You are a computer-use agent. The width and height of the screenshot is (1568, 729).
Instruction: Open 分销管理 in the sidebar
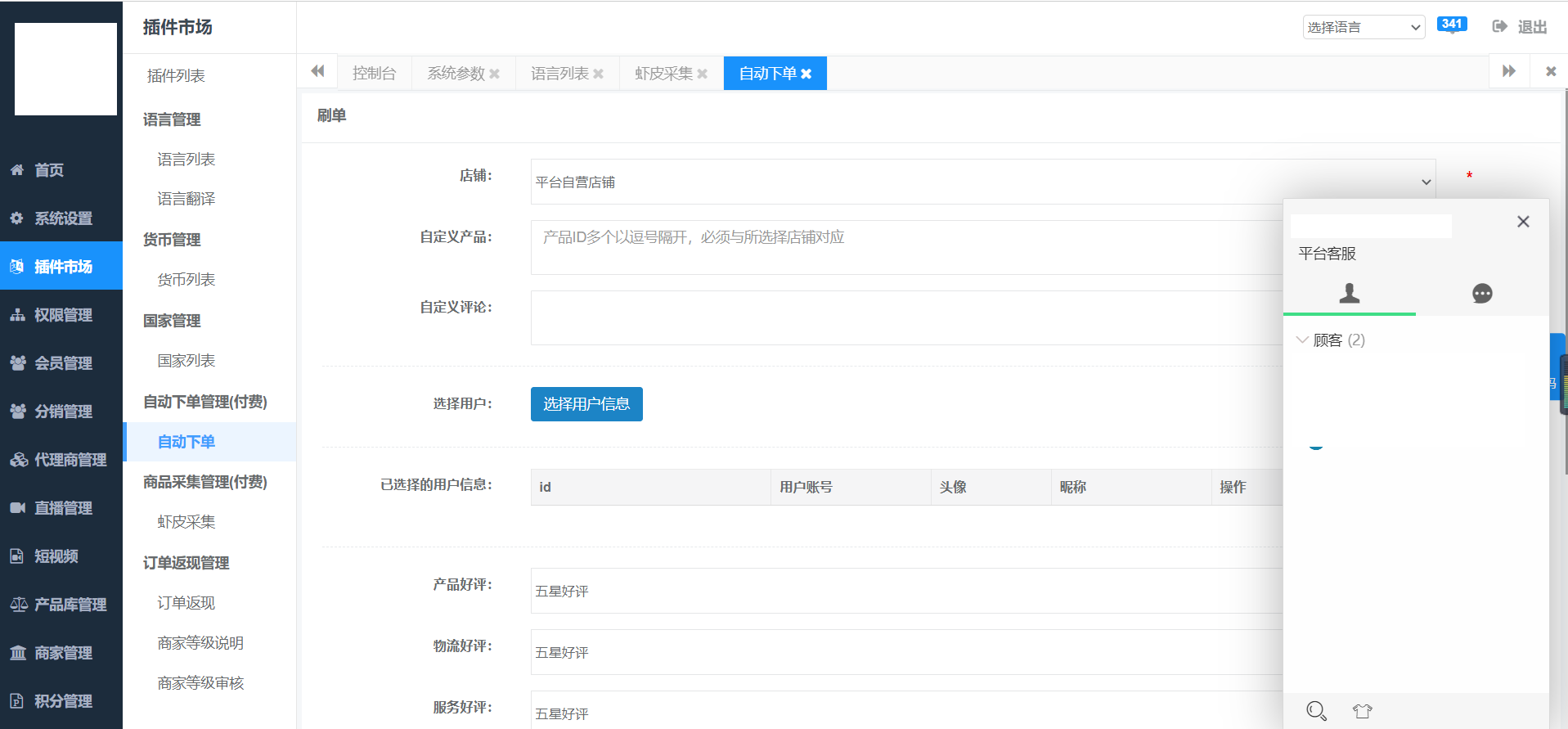[61, 412]
